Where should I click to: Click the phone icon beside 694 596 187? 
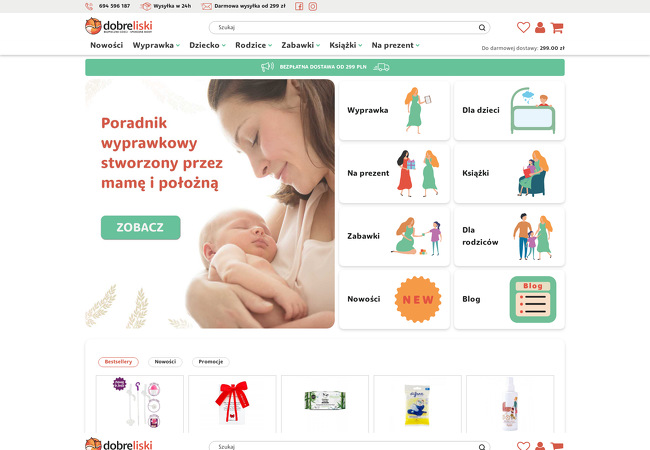89,6
